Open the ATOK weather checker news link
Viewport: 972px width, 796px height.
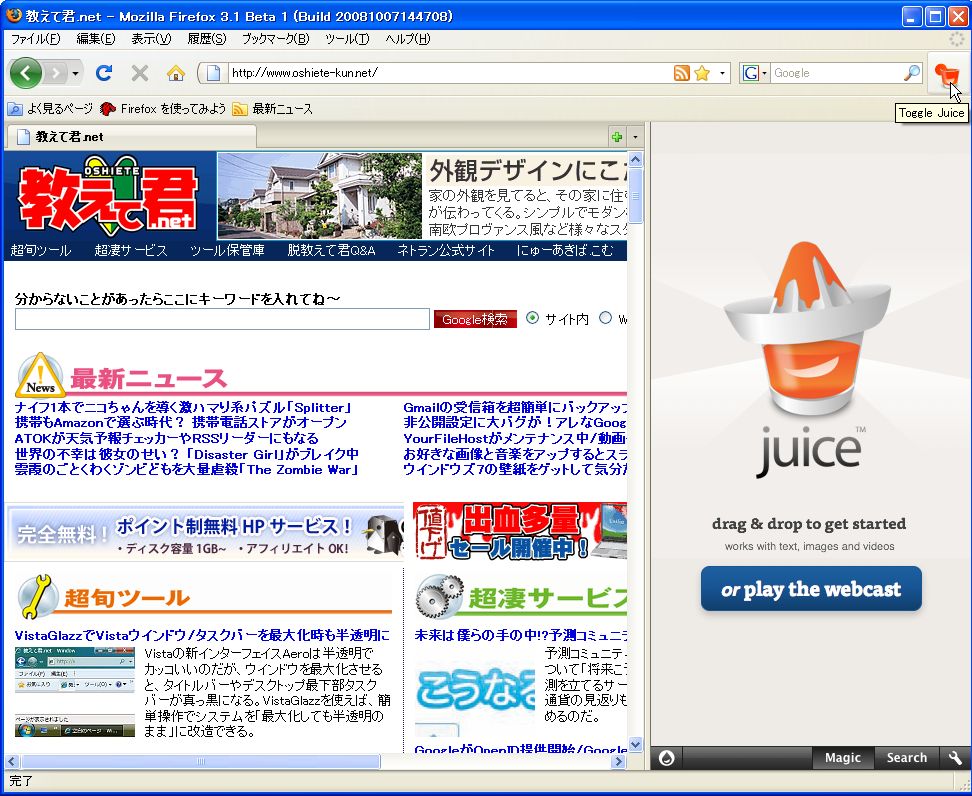coord(167,438)
